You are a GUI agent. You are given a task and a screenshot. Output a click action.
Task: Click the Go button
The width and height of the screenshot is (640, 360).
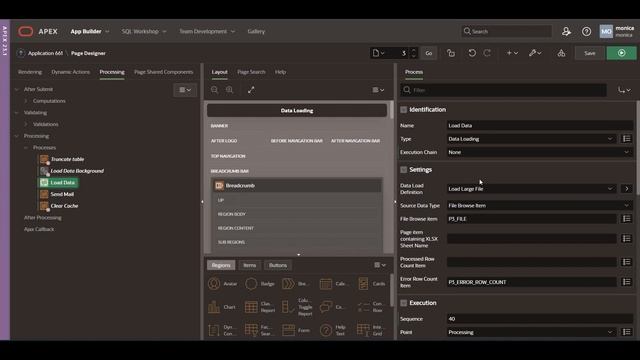pyautogui.click(x=429, y=53)
